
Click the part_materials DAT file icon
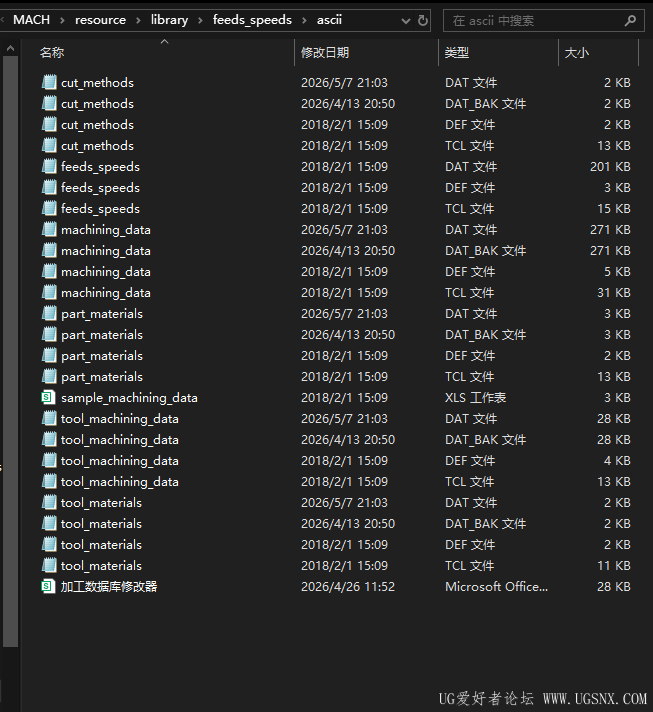pos(49,313)
